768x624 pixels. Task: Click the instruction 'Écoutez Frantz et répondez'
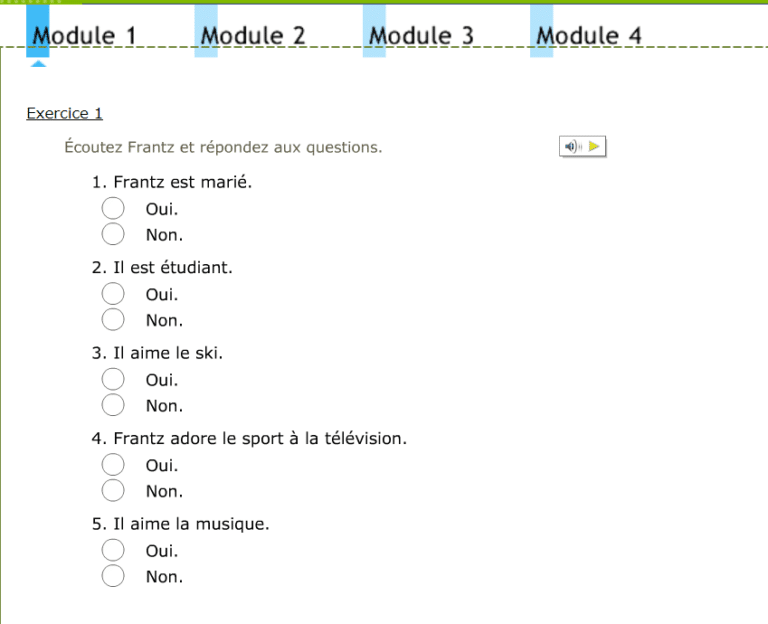tap(223, 147)
